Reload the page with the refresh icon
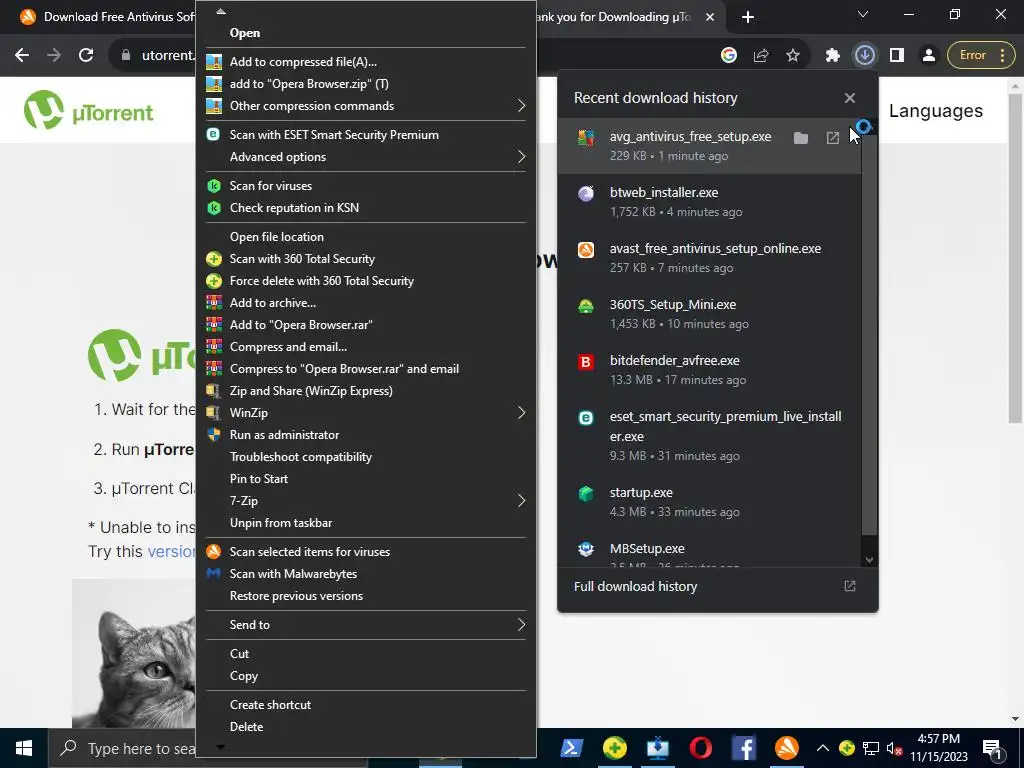 pyautogui.click(x=86, y=56)
